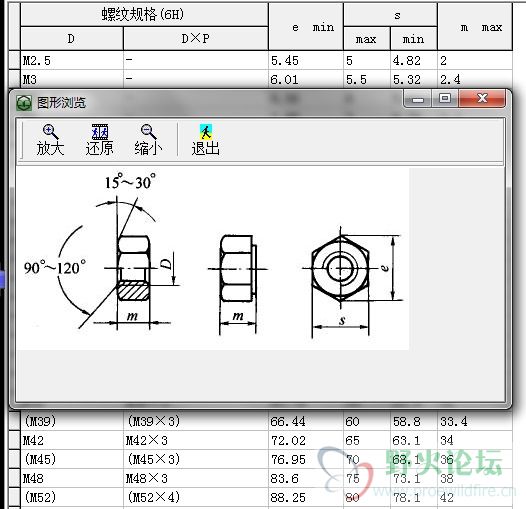
Task: Select the 4.82 s min cell
Action: point(414,60)
